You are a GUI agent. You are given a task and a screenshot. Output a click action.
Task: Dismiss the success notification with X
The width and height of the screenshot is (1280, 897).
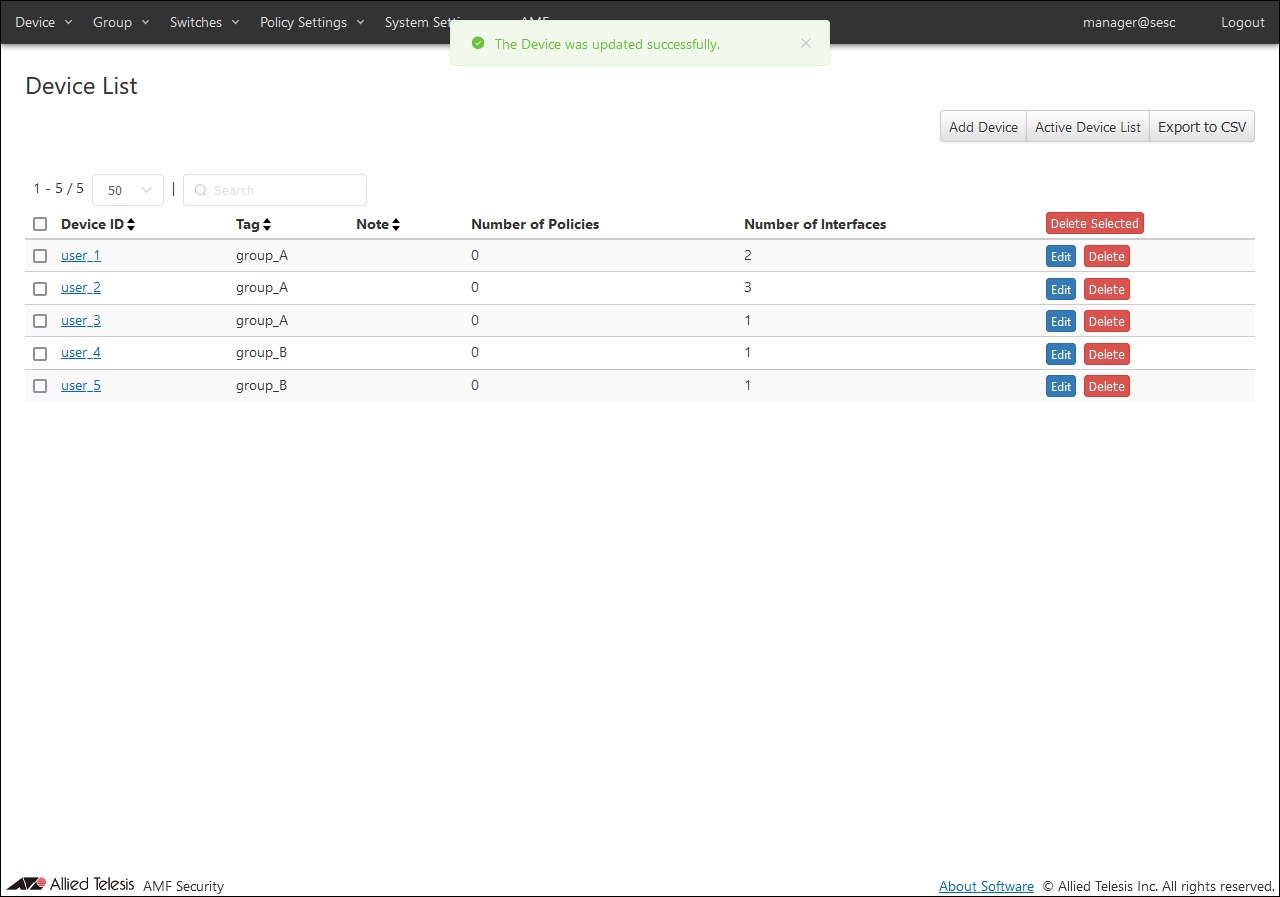tap(806, 43)
